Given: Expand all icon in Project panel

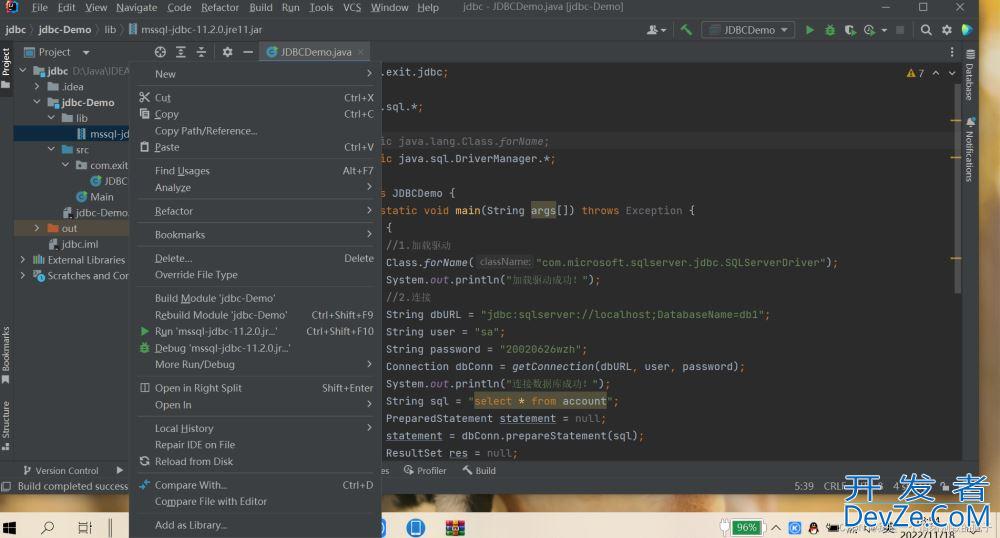Looking at the screenshot, I should pos(180,52).
